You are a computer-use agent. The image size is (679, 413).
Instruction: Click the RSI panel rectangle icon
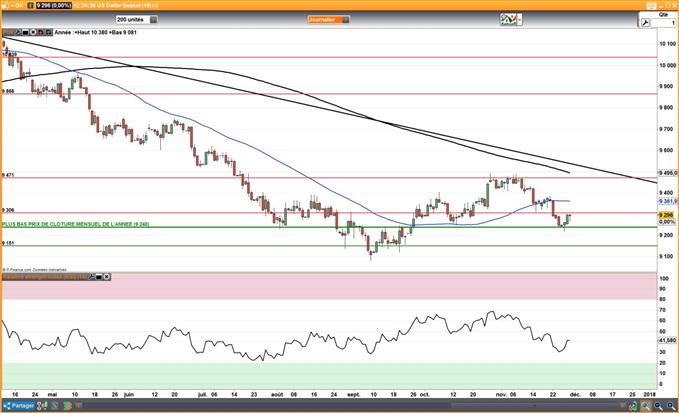(x=99, y=276)
